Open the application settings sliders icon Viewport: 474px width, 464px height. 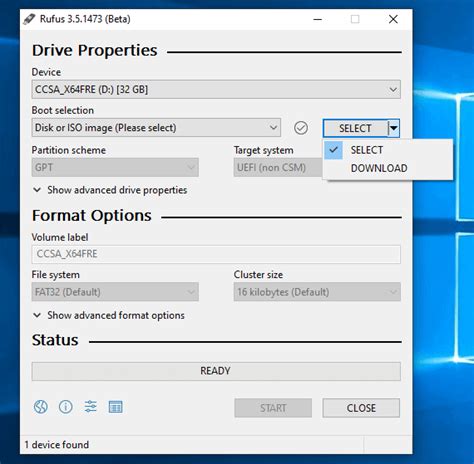coord(90,407)
